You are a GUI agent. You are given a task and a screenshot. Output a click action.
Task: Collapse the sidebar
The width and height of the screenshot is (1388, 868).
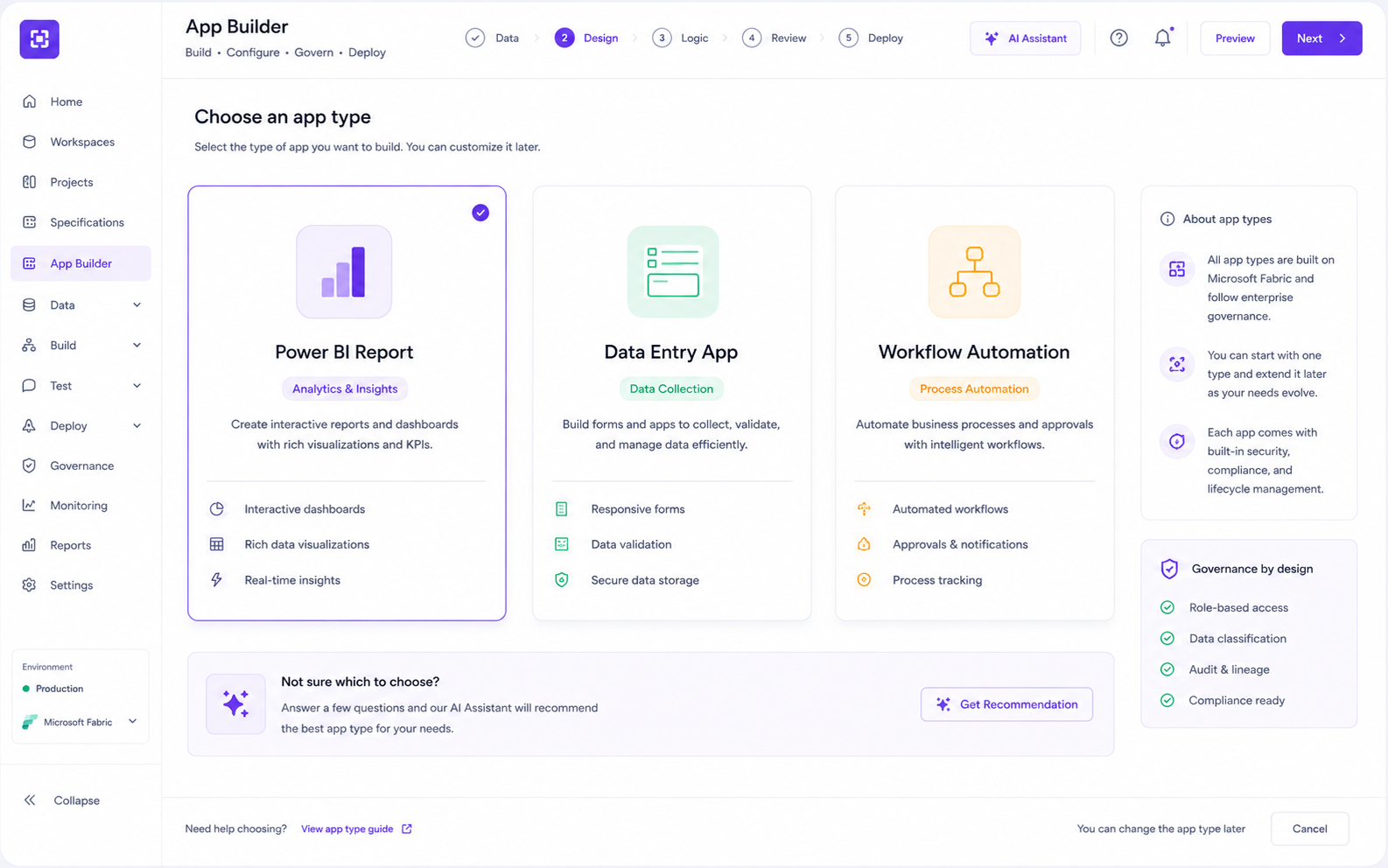(62, 800)
